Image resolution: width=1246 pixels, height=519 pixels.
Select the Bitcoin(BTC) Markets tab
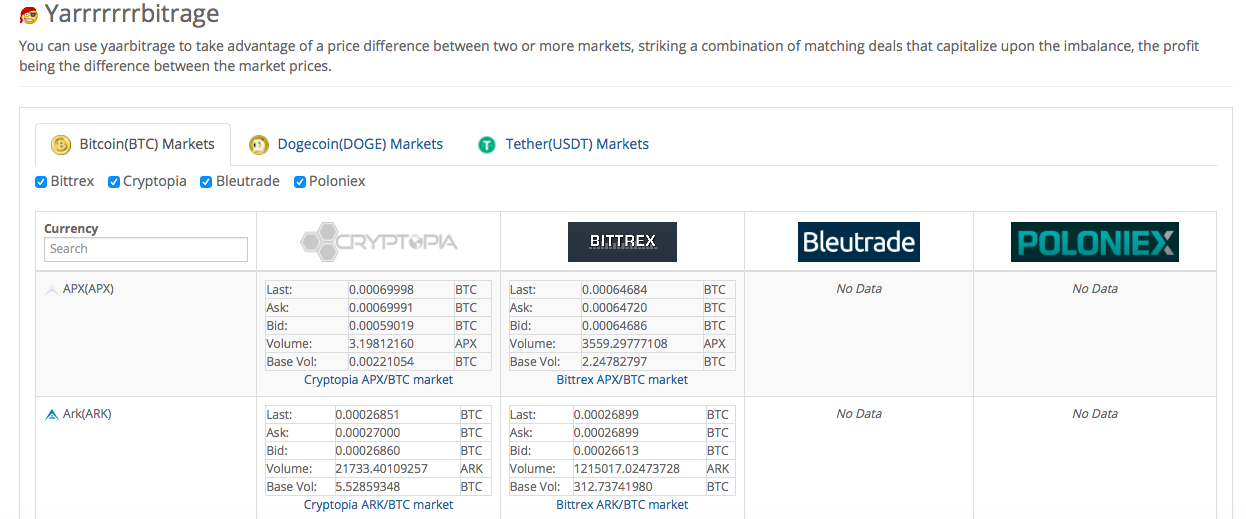tap(133, 144)
